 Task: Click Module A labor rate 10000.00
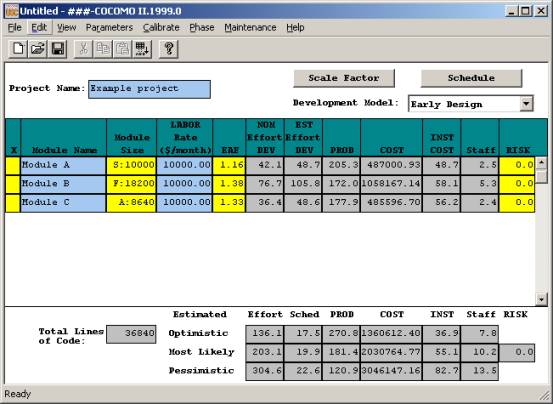[x=184, y=165]
